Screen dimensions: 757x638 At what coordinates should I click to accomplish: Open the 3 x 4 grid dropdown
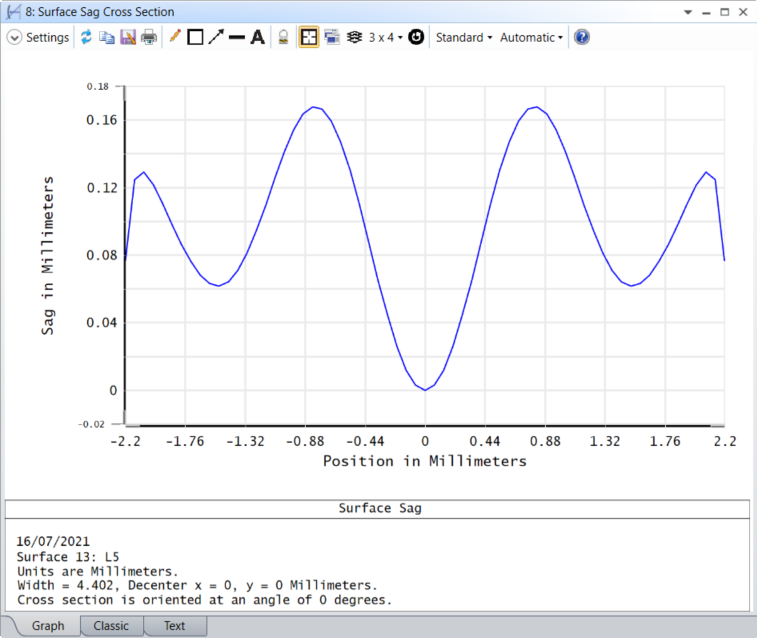[x=385, y=37]
